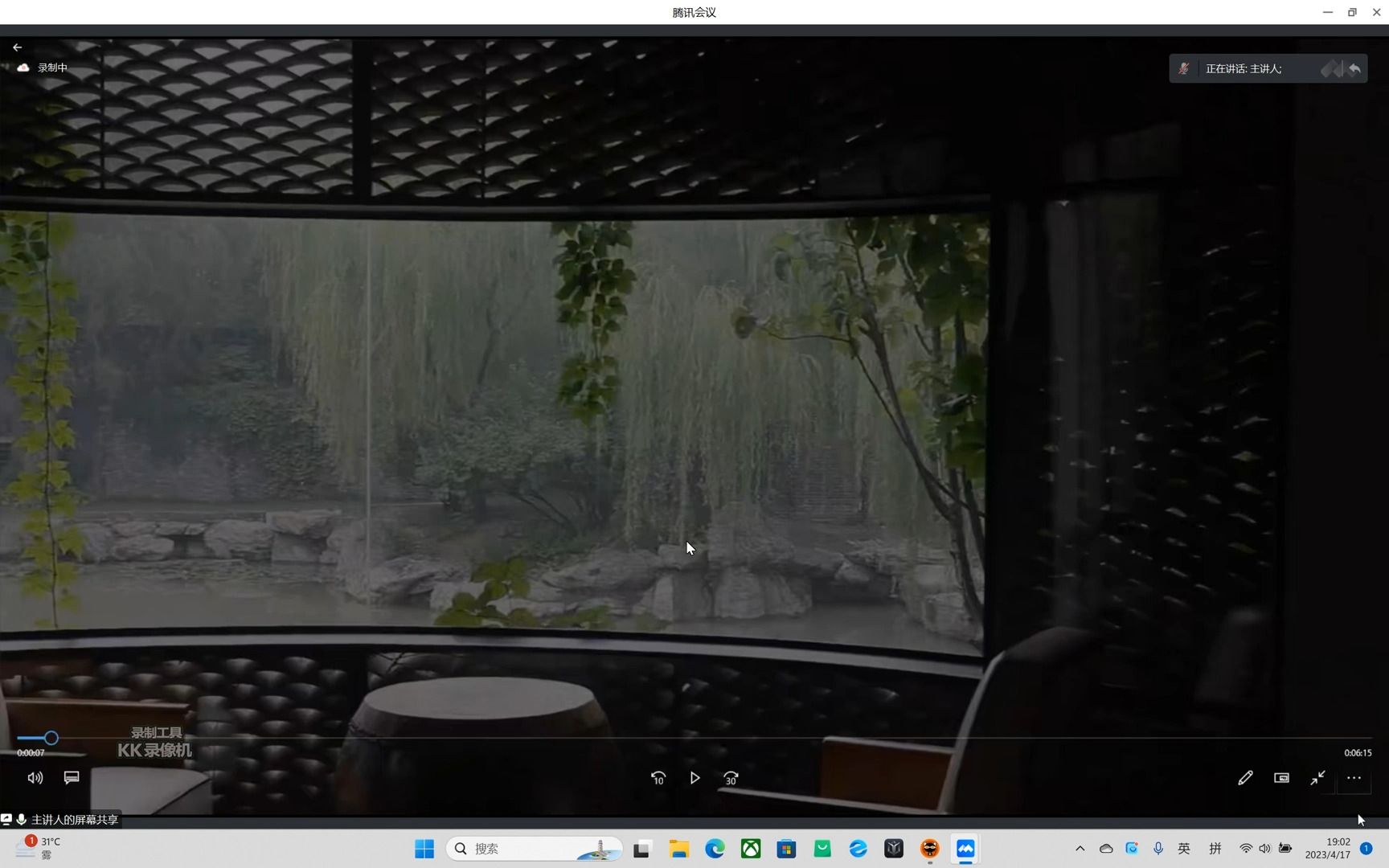Image resolution: width=1389 pixels, height=868 pixels.
Task: Open the orange round-face app on taskbar
Action: click(x=930, y=849)
